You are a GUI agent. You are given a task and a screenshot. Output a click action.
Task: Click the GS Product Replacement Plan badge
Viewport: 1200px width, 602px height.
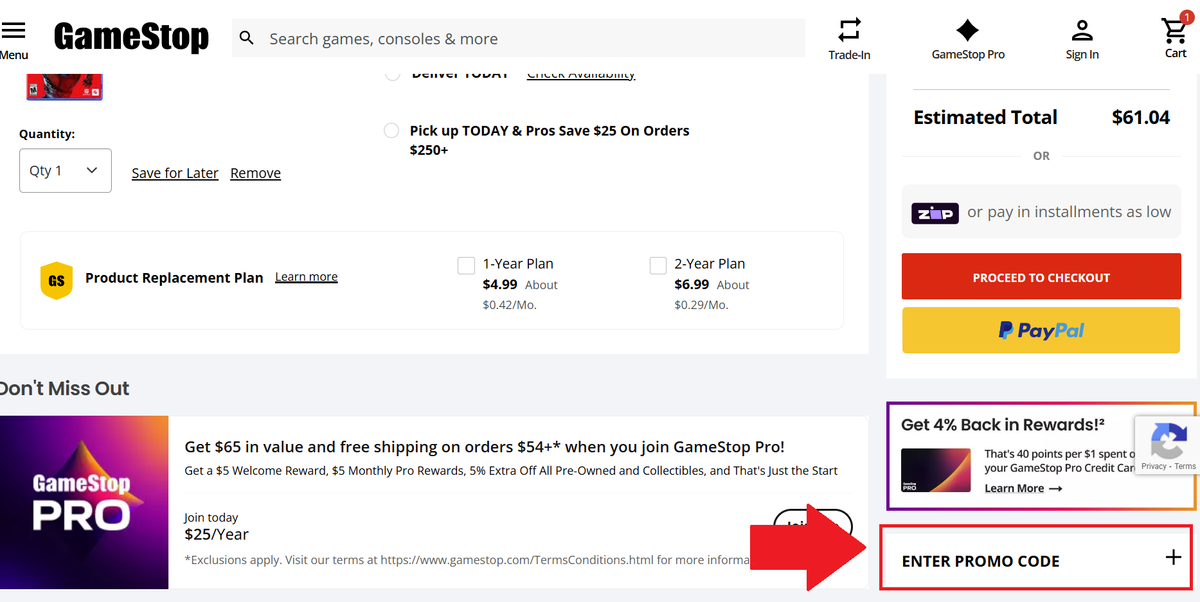(57, 281)
